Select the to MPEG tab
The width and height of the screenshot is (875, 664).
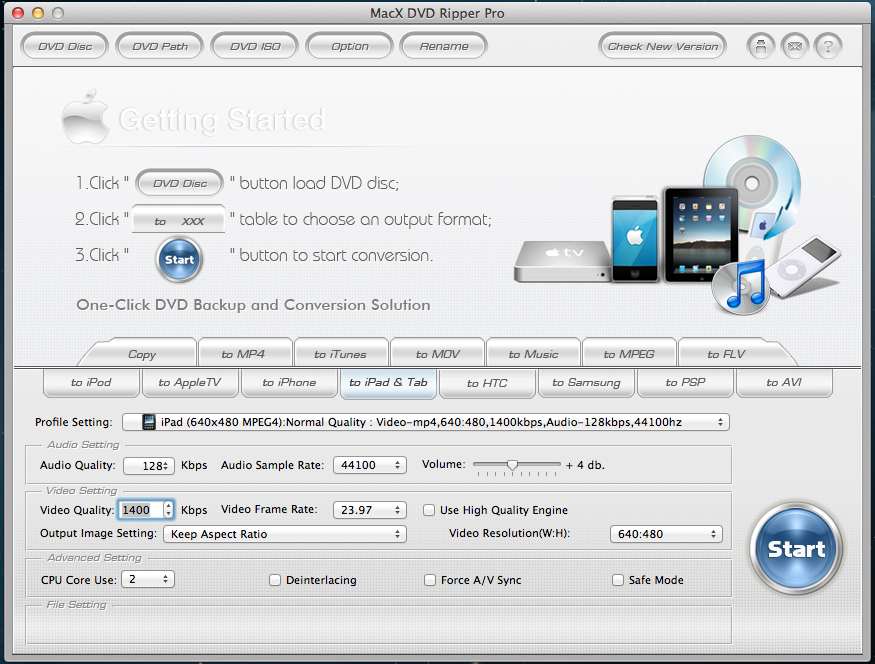(629, 354)
